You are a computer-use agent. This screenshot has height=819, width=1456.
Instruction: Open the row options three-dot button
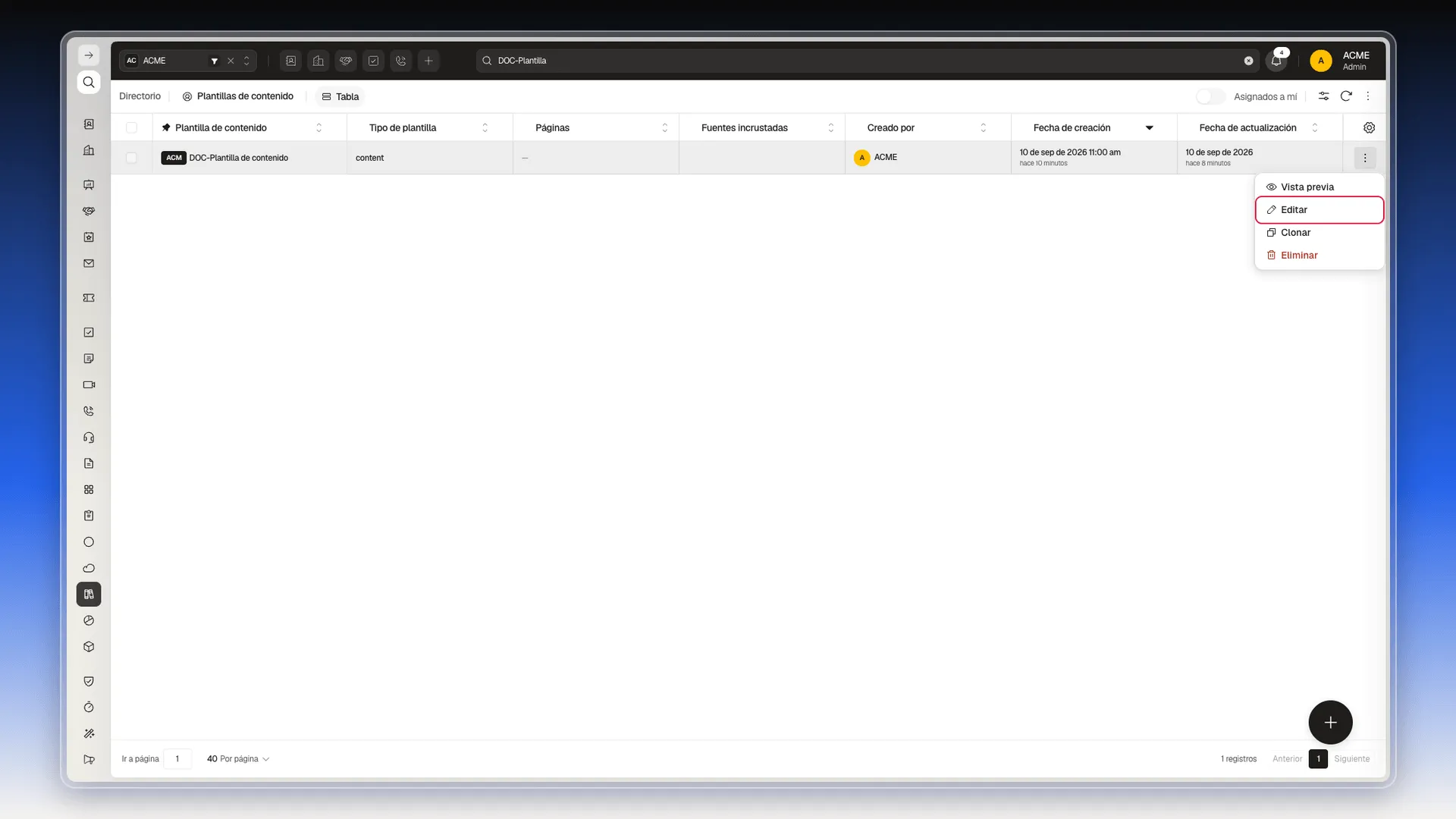click(x=1365, y=158)
